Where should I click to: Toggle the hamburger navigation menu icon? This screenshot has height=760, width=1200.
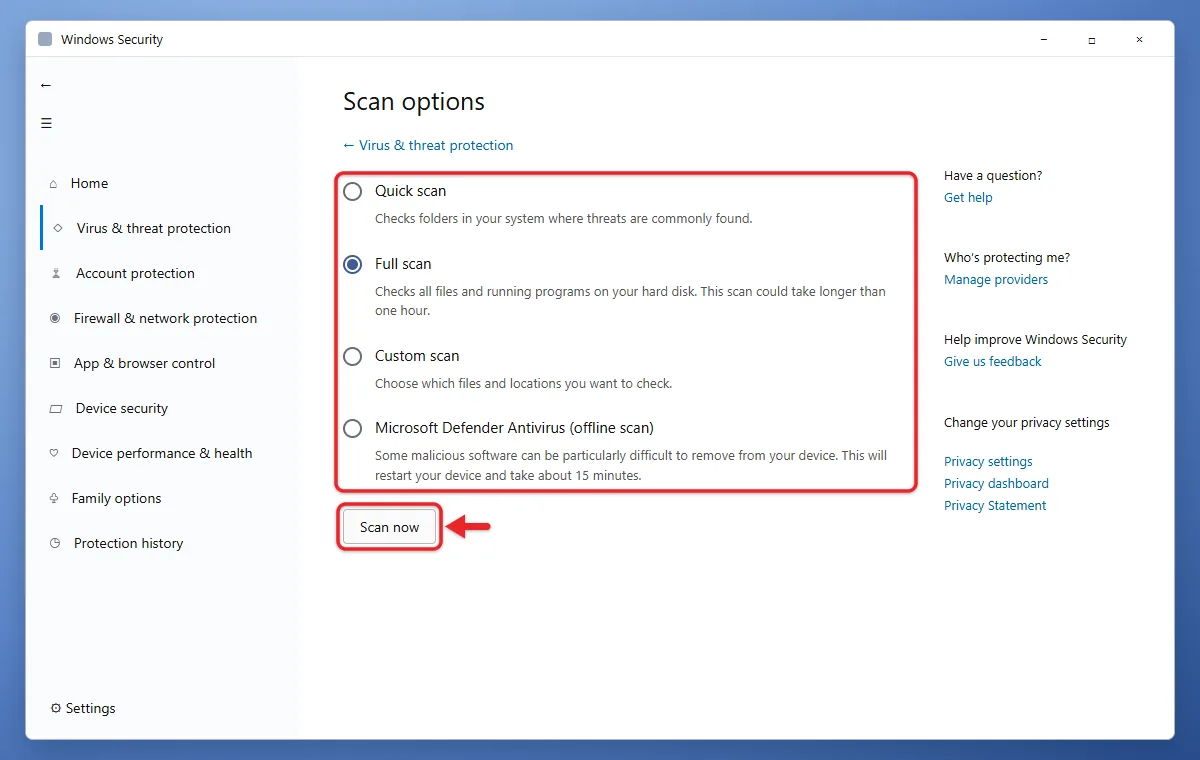coord(46,124)
